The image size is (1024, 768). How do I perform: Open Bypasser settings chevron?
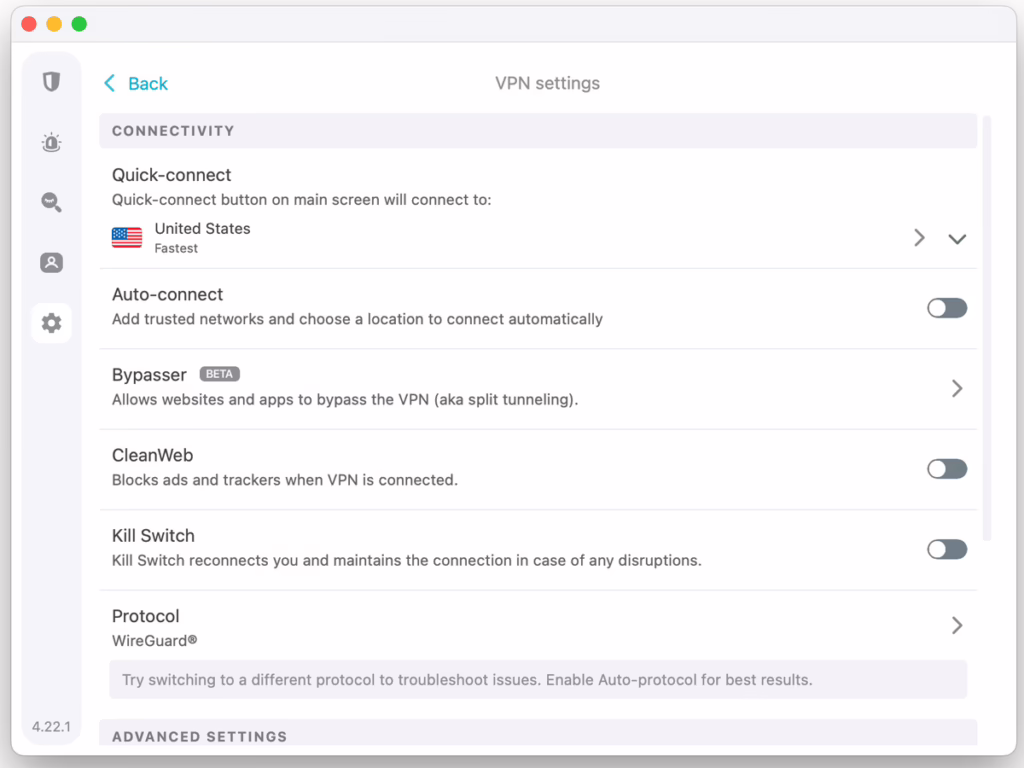click(x=957, y=389)
